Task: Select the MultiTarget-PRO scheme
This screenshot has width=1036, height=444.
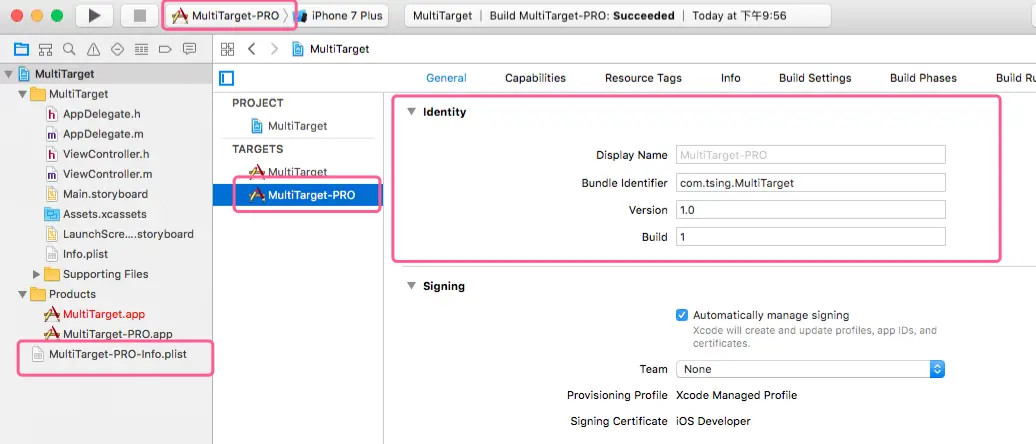Action: click(226, 16)
